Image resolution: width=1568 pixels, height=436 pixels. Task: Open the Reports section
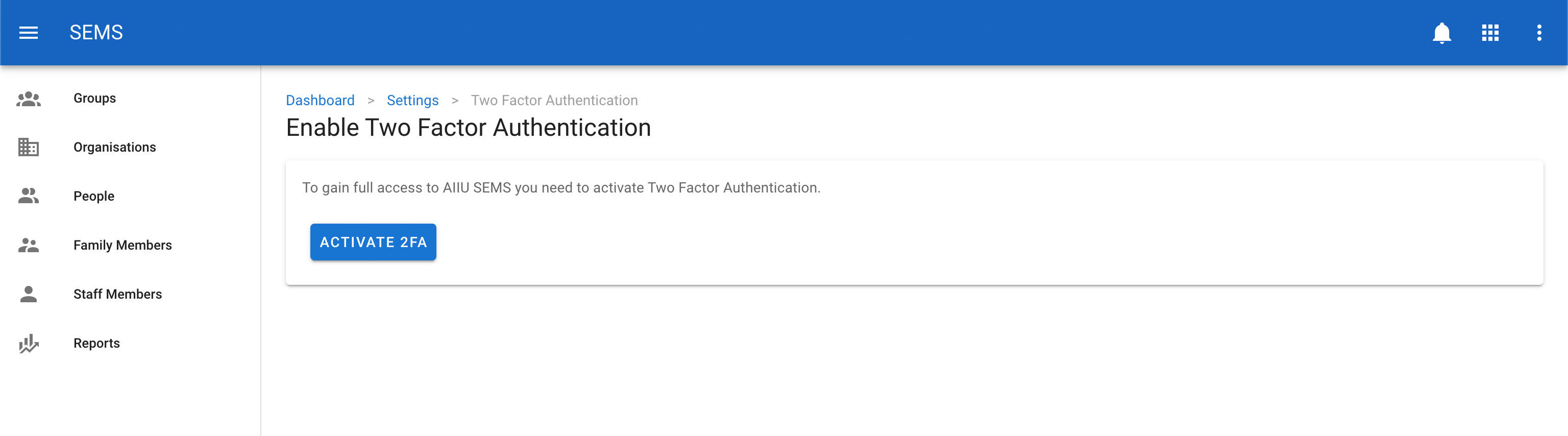[96, 344]
